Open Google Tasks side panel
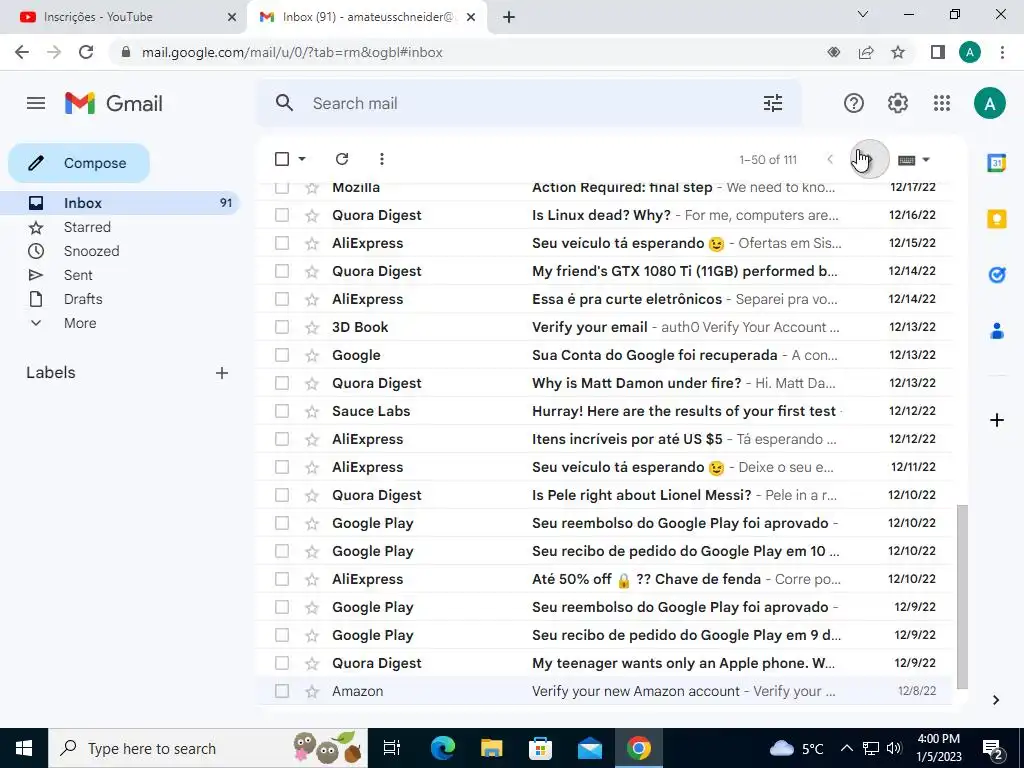The image size is (1024, 768). click(x=996, y=275)
